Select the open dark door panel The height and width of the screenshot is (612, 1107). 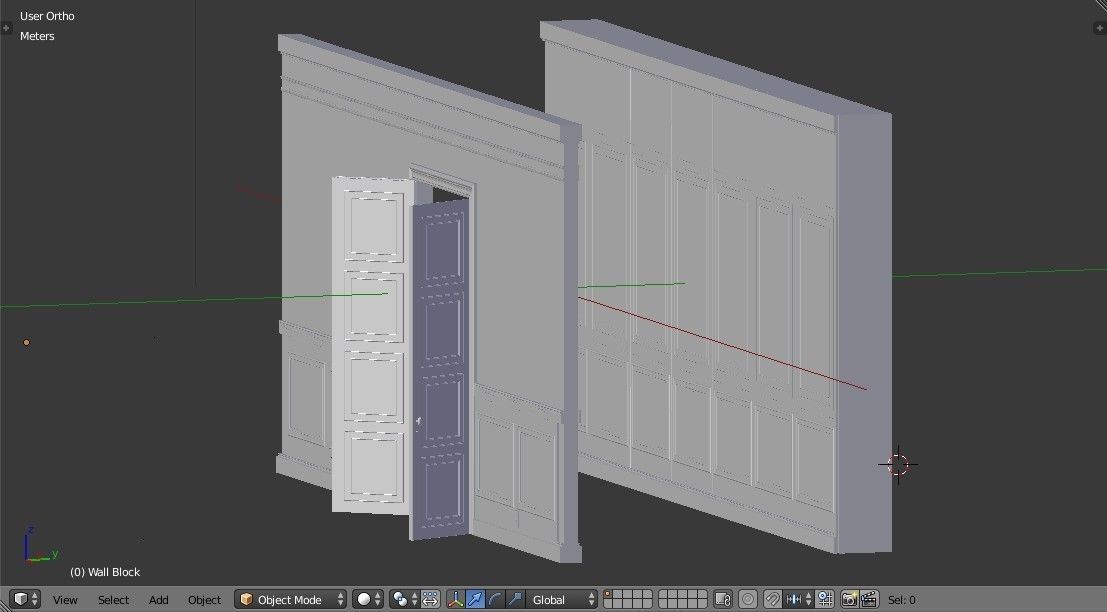[440, 370]
